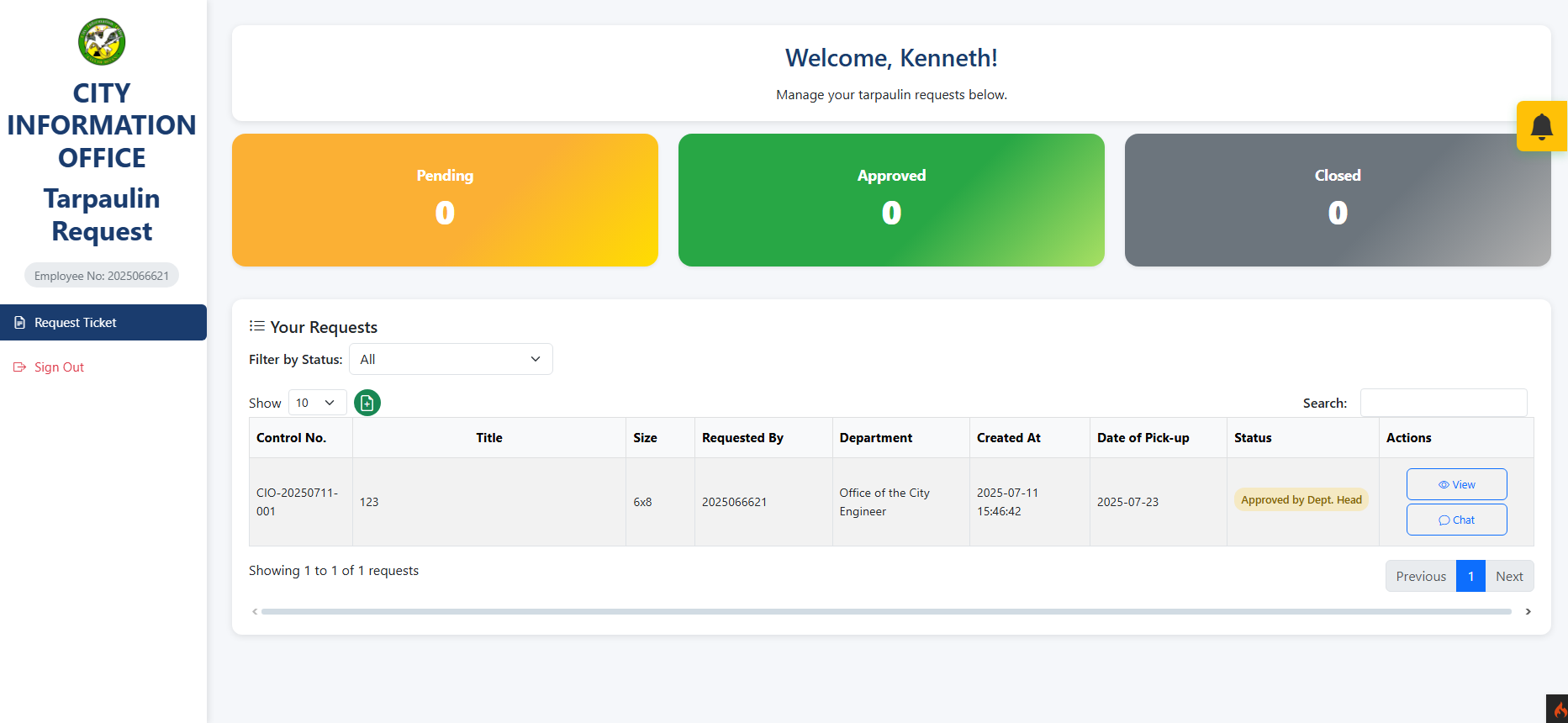Sort by Control No. column header
The width and height of the screenshot is (1568, 723).
coord(301,437)
